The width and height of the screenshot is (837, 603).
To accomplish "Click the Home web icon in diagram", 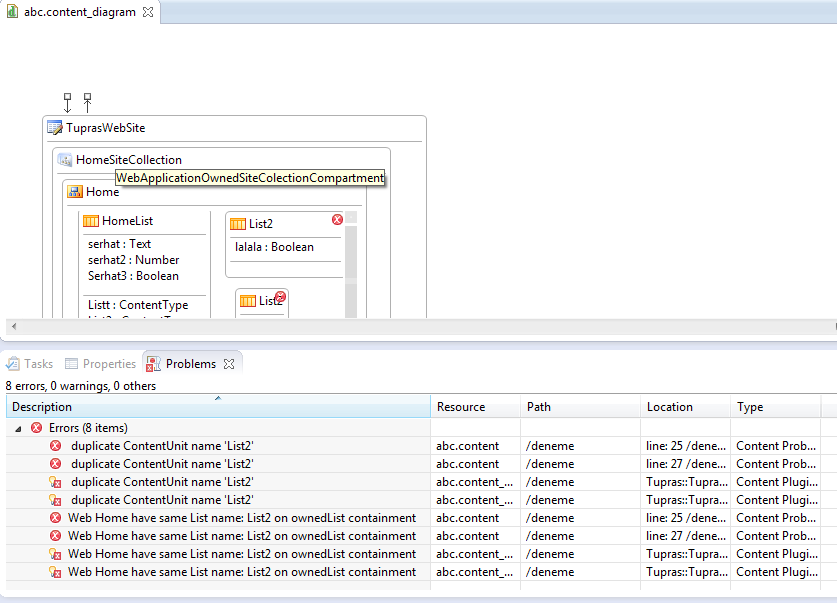I will tap(74, 192).
